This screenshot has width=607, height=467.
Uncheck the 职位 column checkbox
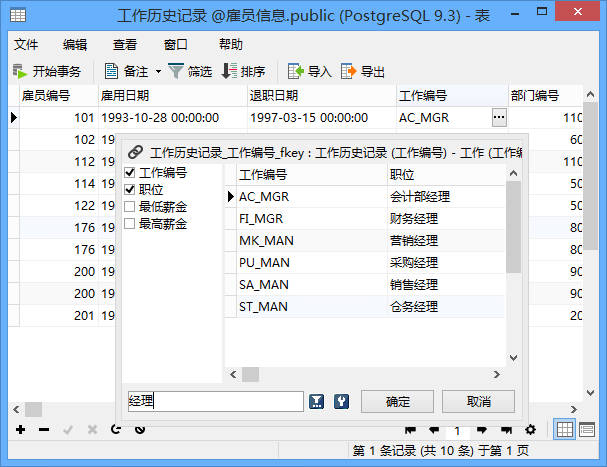pyautogui.click(x=130, y=189)
